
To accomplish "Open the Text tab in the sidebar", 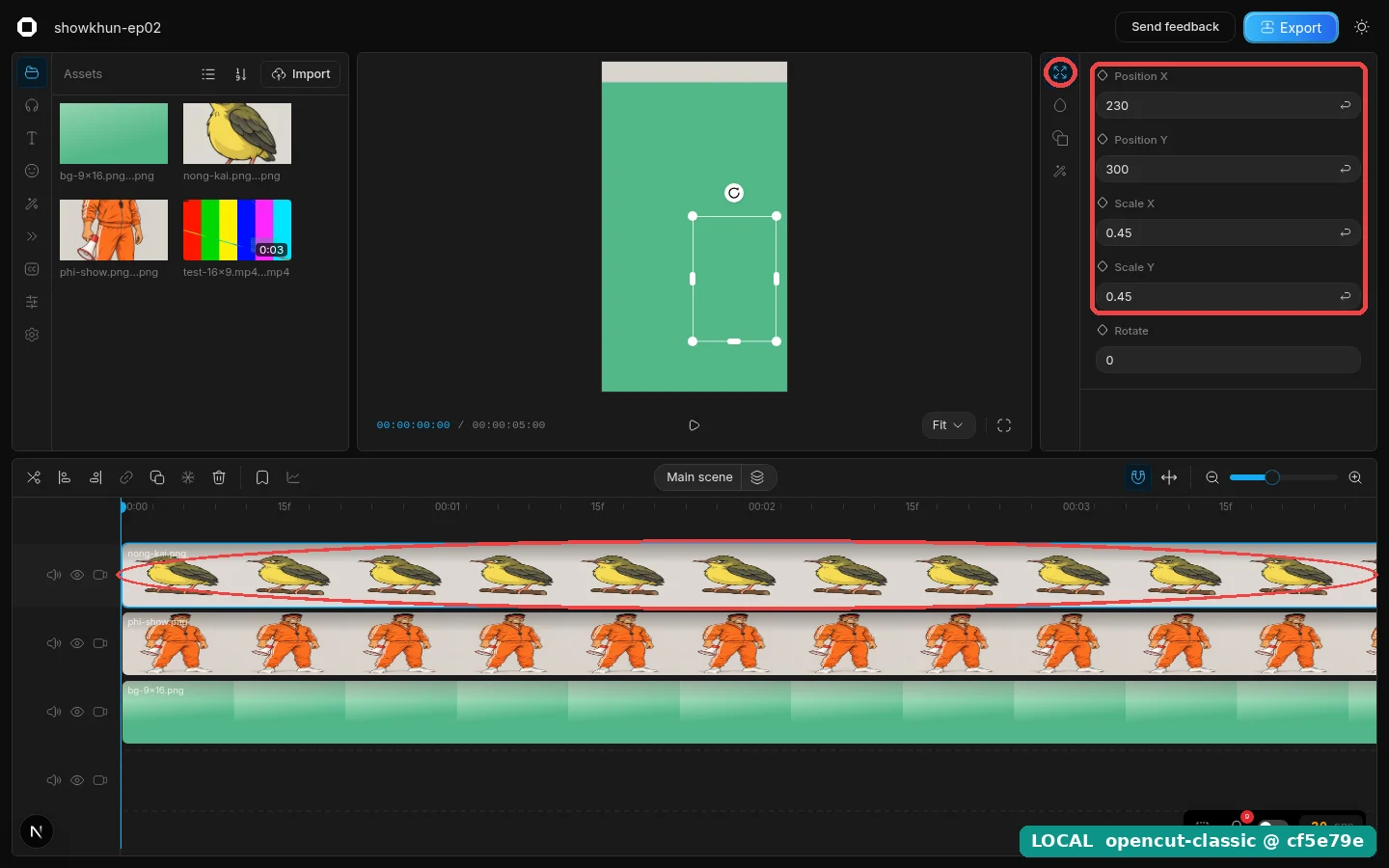I will pyautogui.click(x=32, y=139).
